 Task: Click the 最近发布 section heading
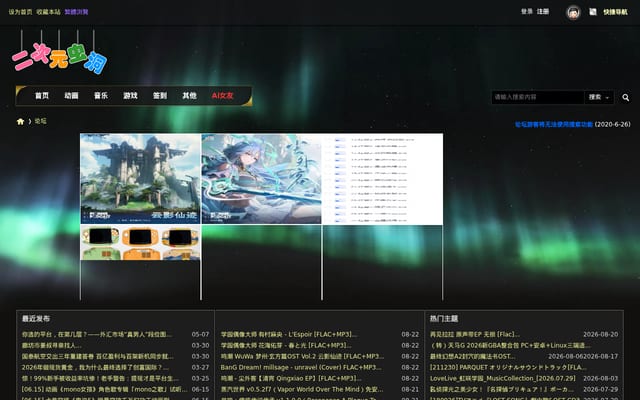(36, 318)
